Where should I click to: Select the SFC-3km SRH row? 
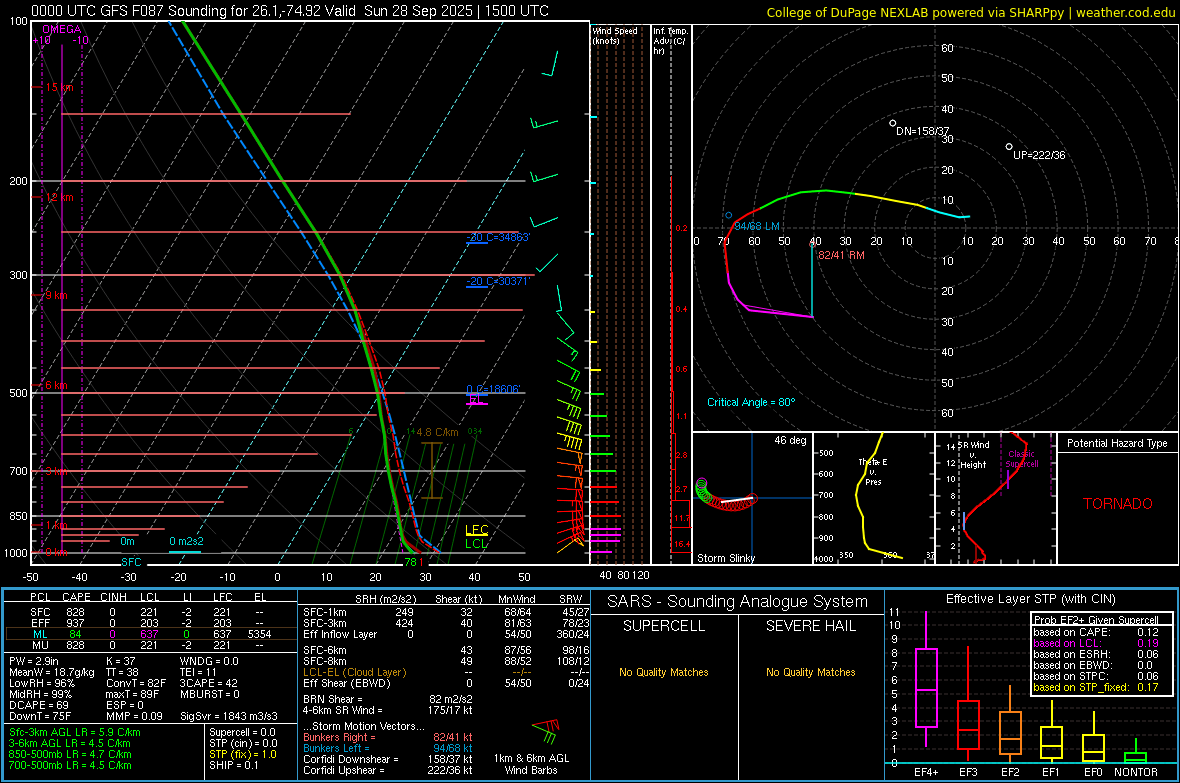446,623
